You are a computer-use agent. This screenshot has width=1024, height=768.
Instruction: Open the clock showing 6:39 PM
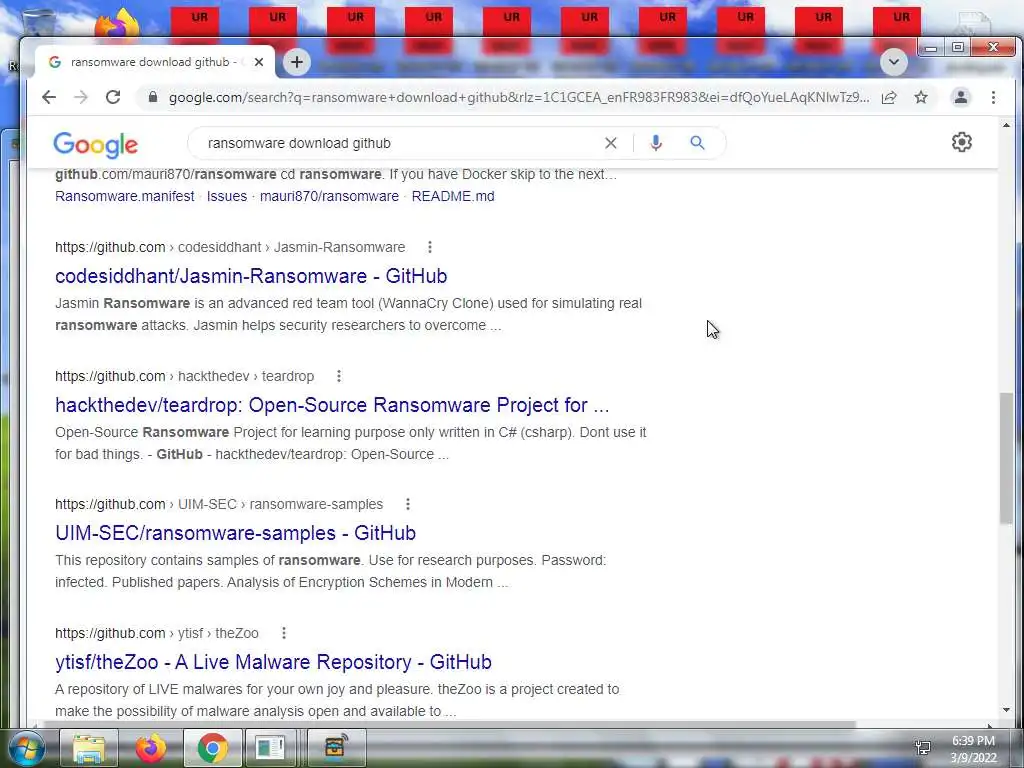pyautogui.click(x=973, y=749)
